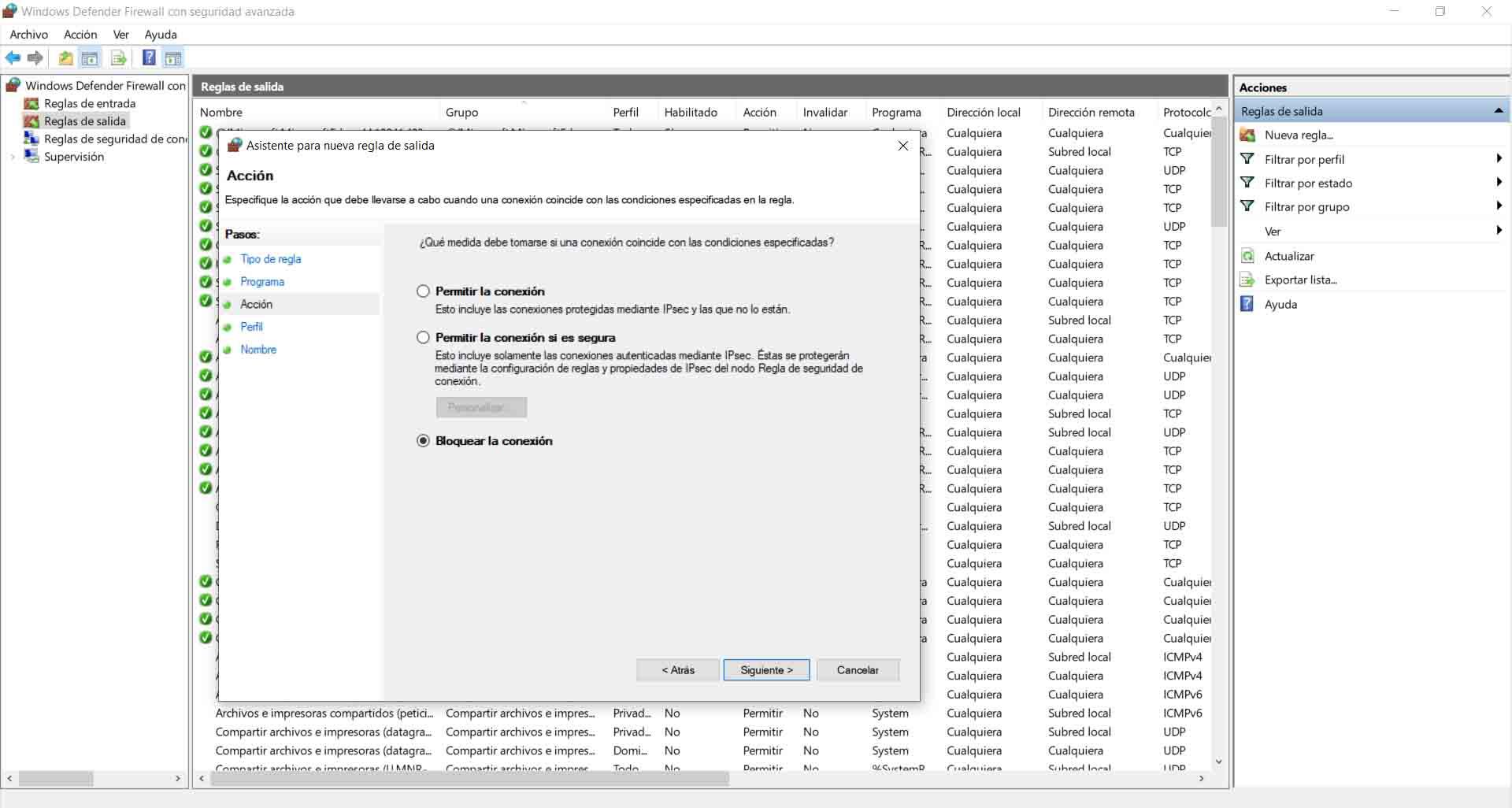Go to the Perfil wizard step
Viewport: 1512px width, 808px height.
coord(252,327)
